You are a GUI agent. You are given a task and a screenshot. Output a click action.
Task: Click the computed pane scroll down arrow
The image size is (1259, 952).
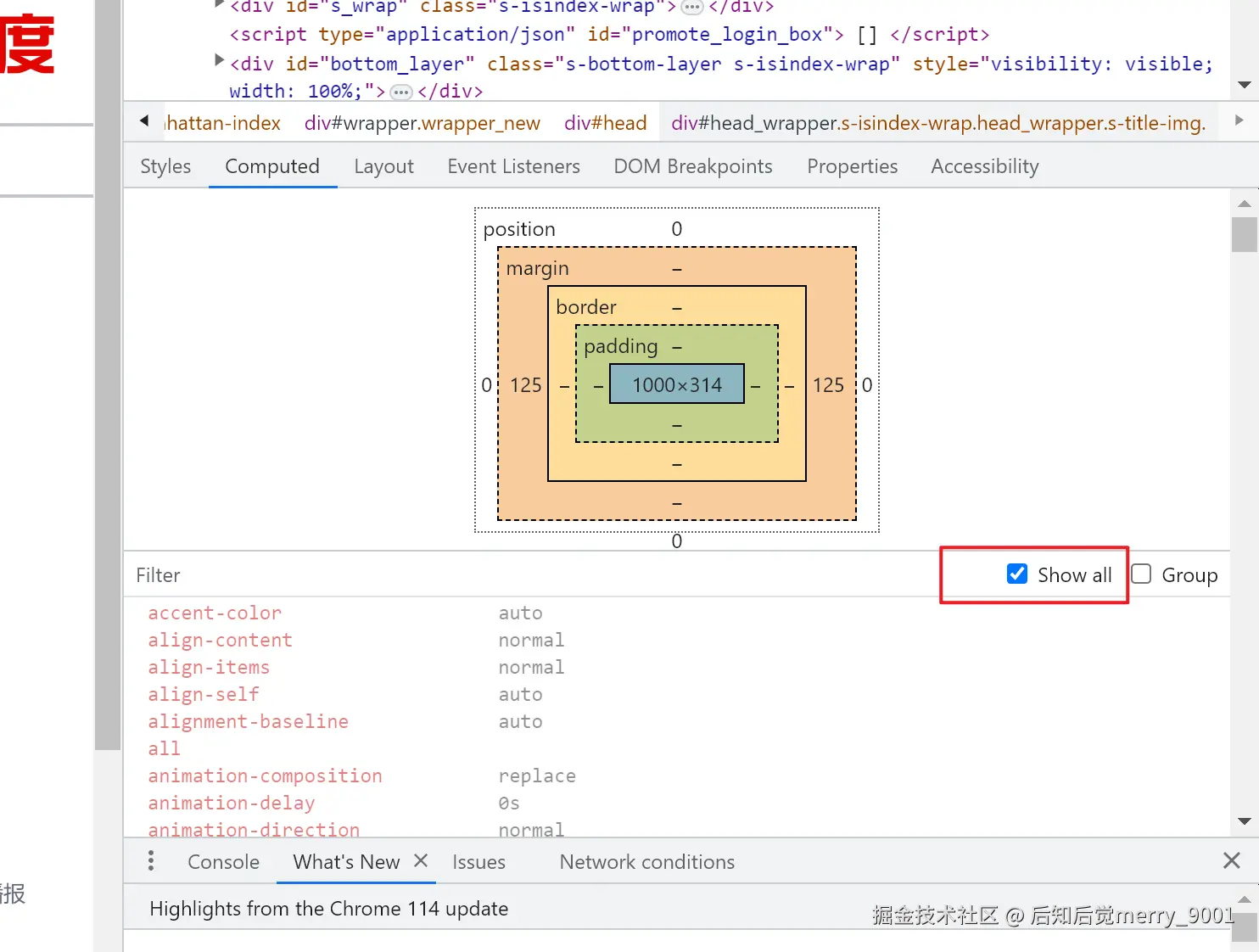pyautogui.click(x=1245, y=821)
